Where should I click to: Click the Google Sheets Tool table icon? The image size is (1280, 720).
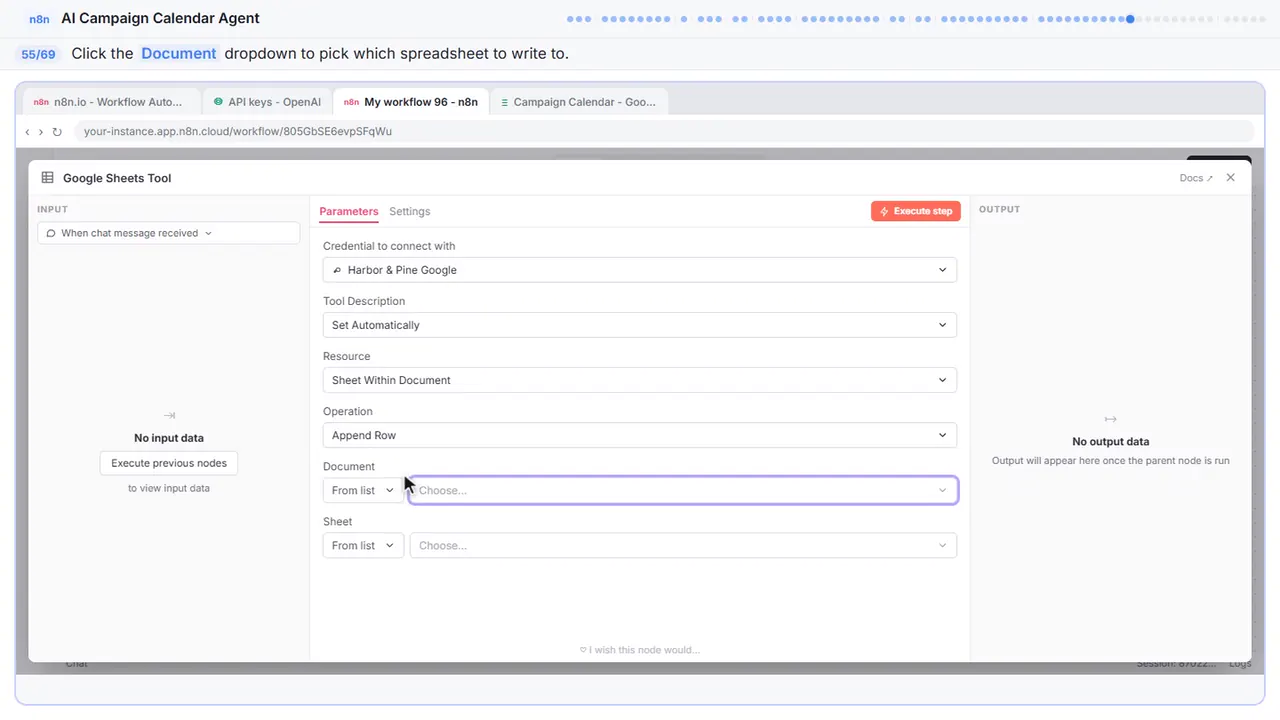[47, 178]
